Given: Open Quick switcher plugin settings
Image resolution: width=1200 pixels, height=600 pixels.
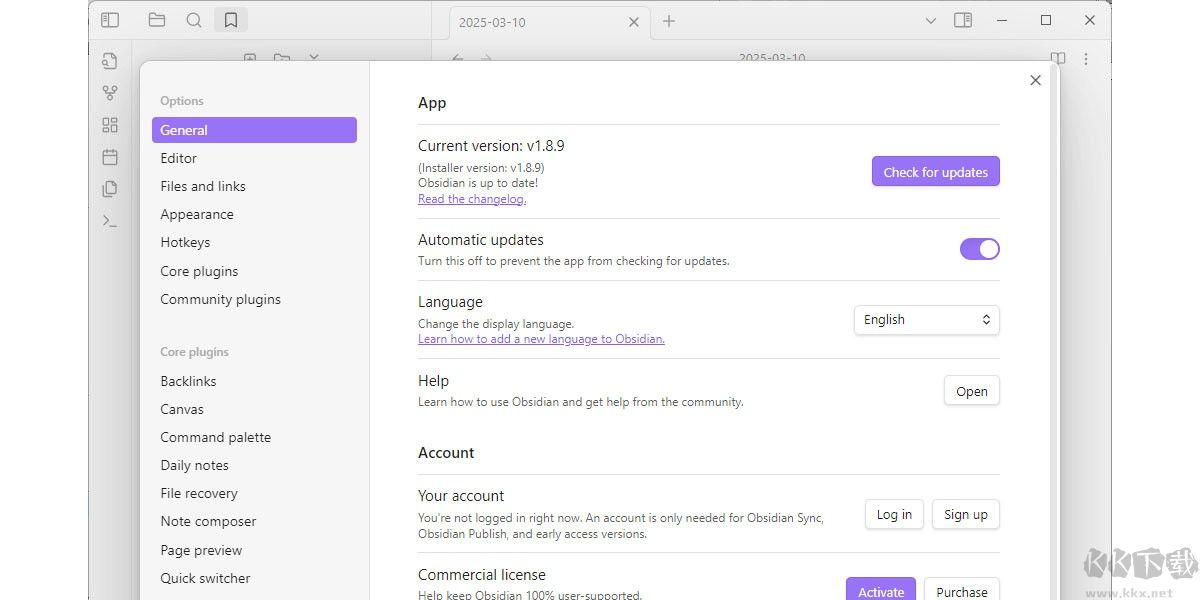Looking at the screenshot, I should (x=254, y=578).
